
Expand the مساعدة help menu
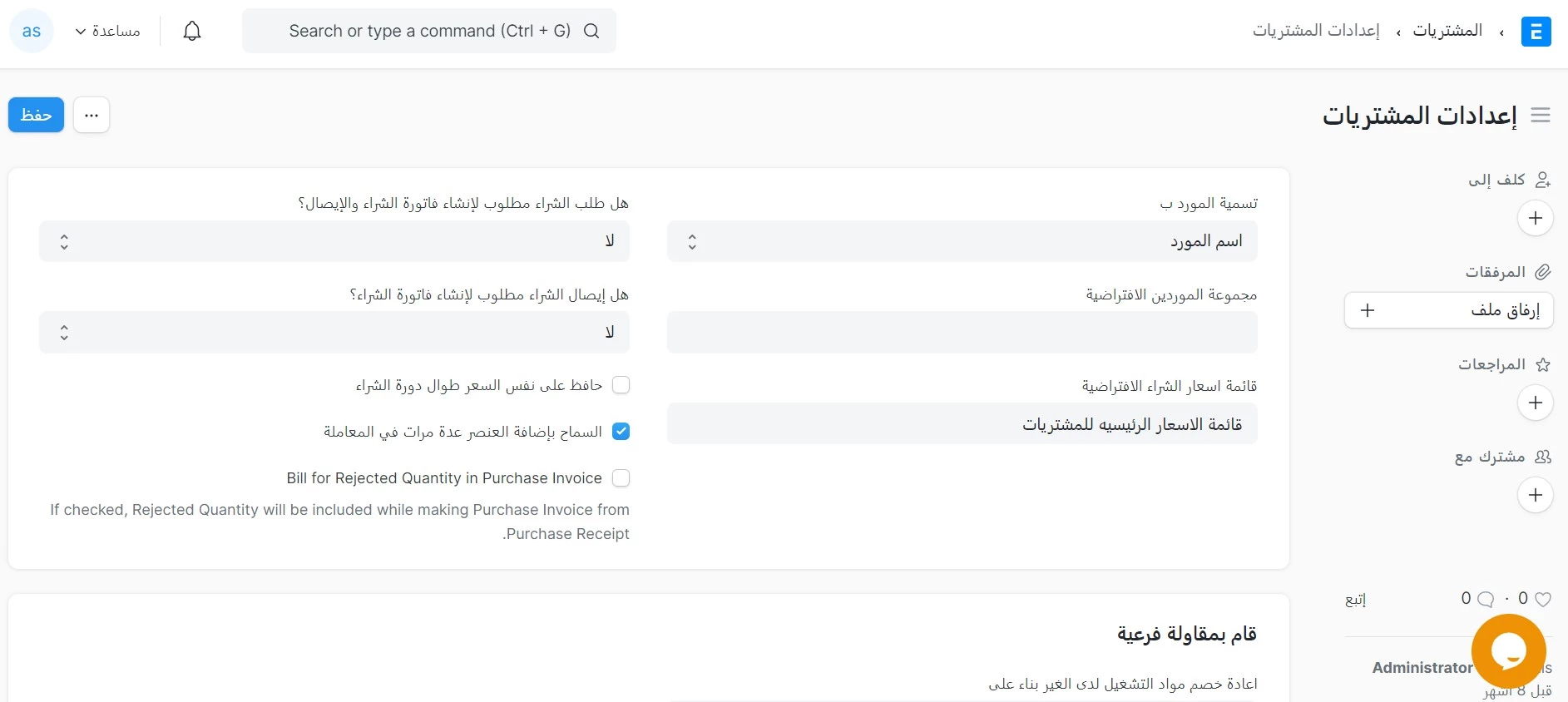[107, 31]
